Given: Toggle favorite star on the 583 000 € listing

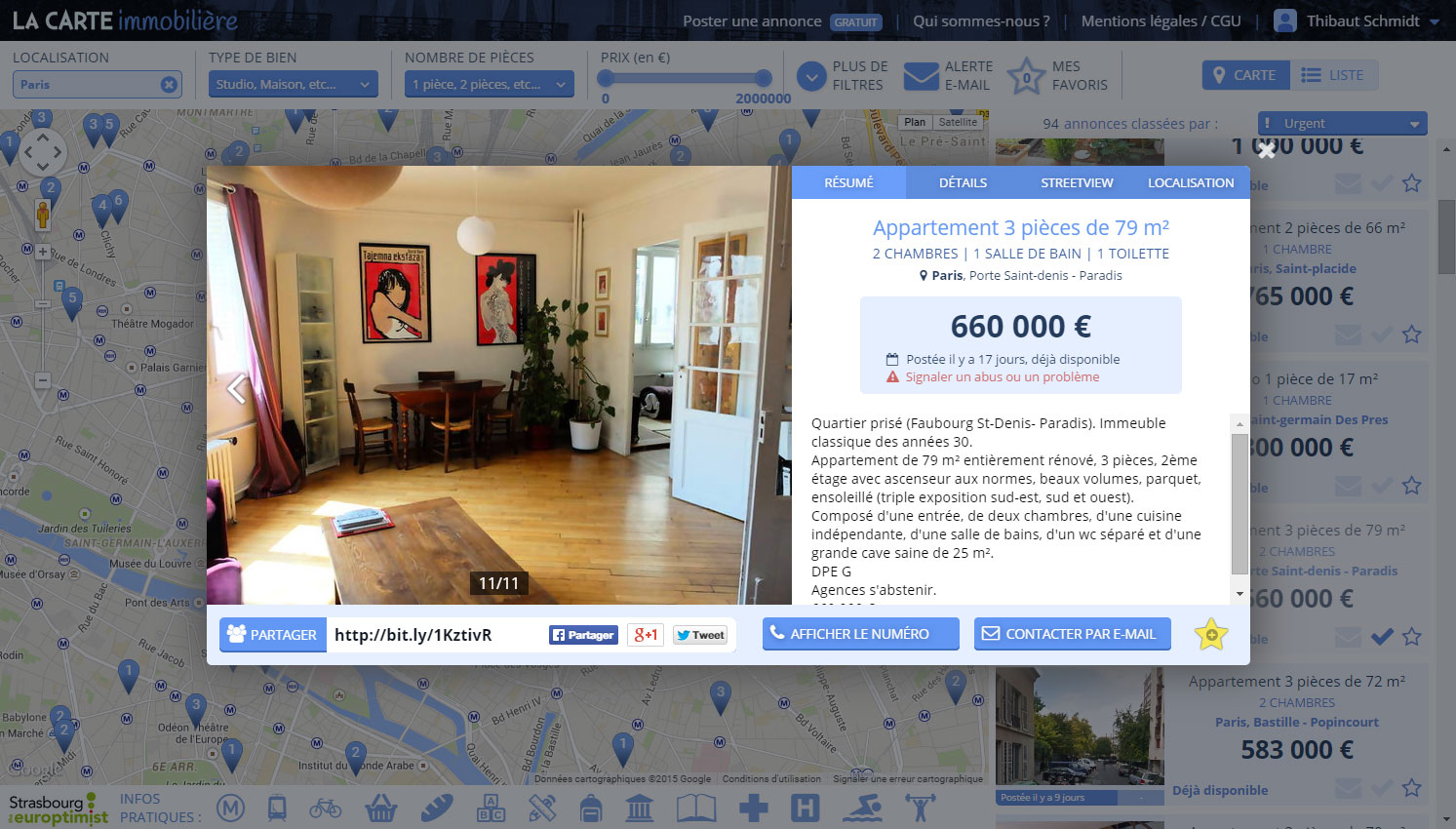Looking at the screenshot, I should point(1411,787).
